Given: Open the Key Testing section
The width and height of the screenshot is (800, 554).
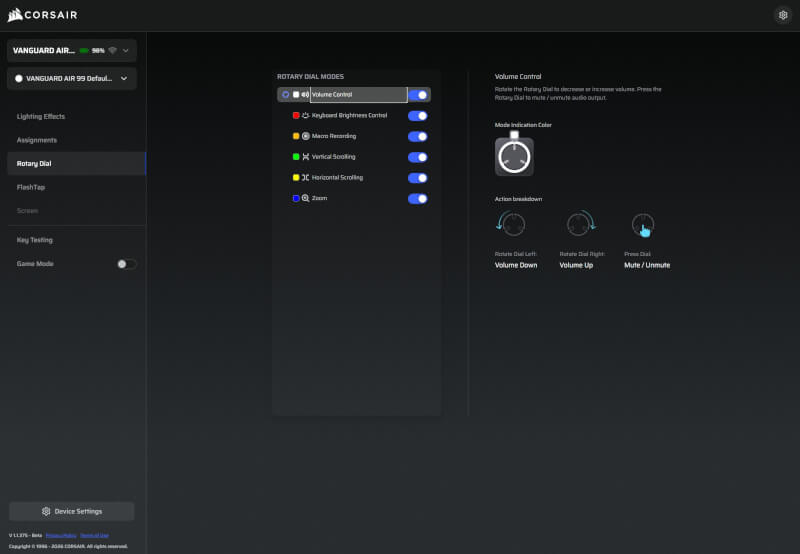Looking at the screenshot, I should coord(35,240).
